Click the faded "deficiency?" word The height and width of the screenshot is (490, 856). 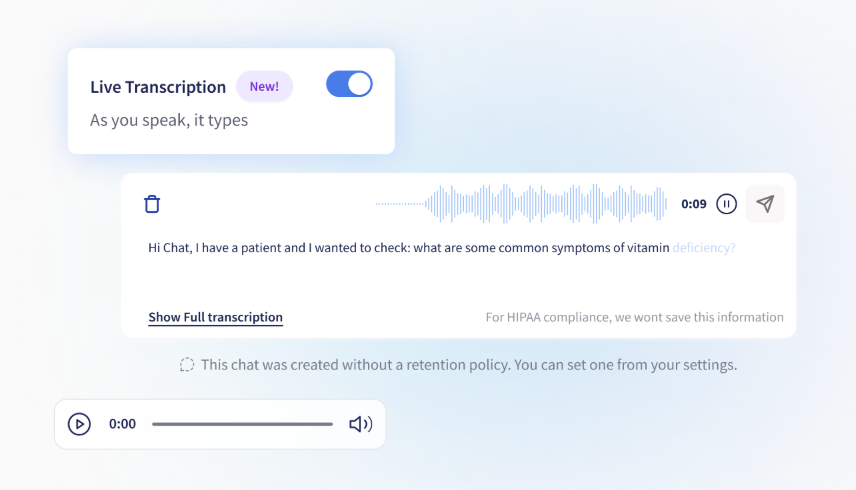(x=704, y=247)
